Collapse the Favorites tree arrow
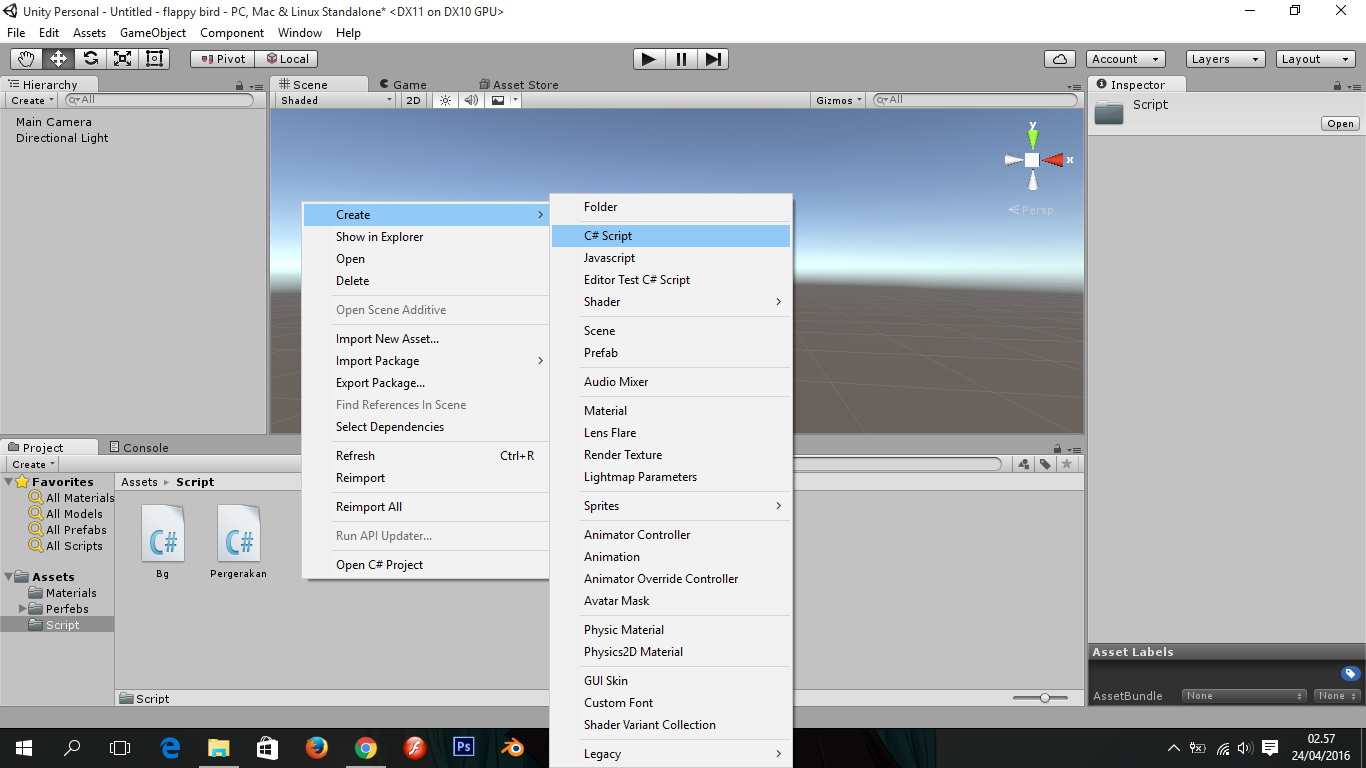The width and height of the screenshot is (1366, 768). click(x=9, y=482)
